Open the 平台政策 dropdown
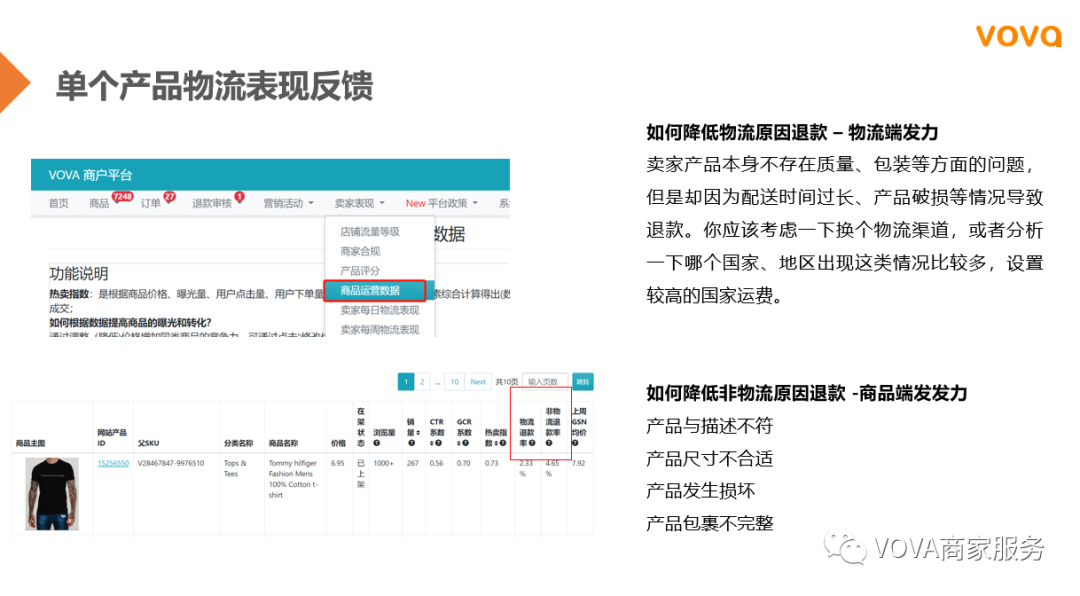 (x=450, y=202)
